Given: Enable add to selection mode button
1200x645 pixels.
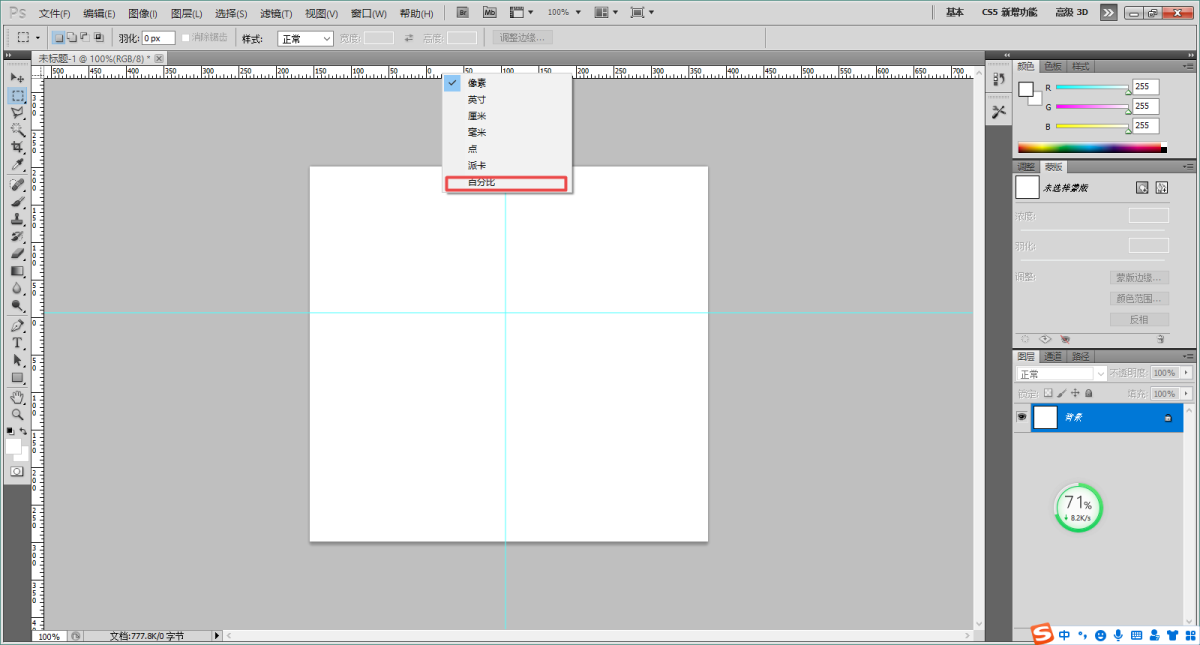Looking at the screenshot, I should click(x=71, y=37).
